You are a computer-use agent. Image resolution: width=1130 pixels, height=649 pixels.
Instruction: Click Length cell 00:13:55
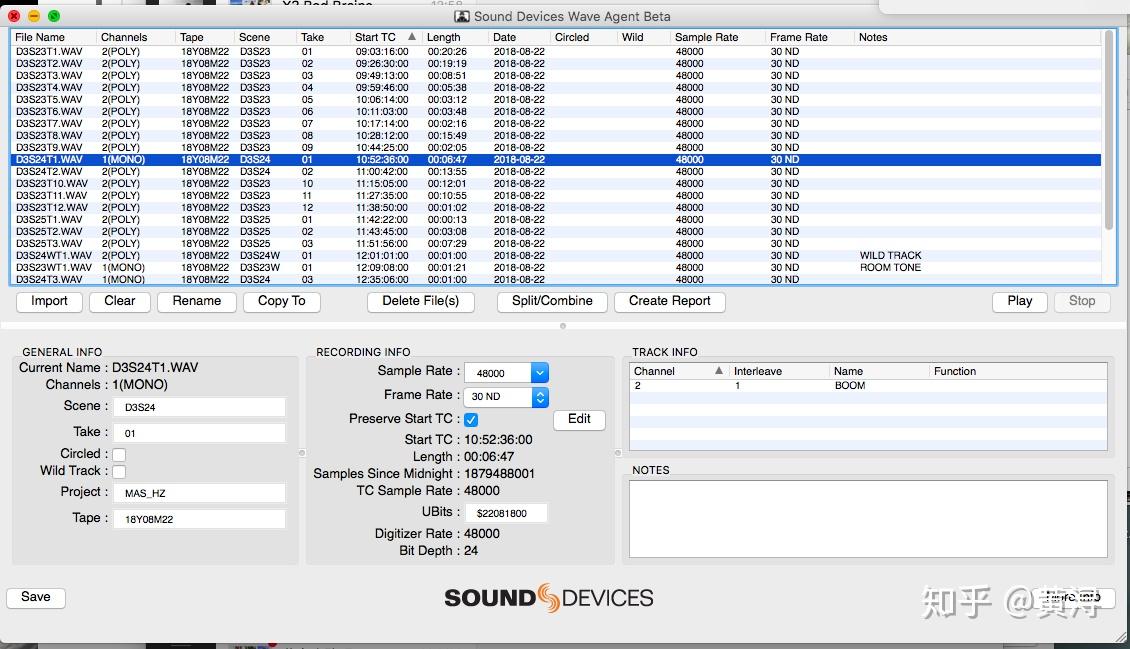point(447,171)
